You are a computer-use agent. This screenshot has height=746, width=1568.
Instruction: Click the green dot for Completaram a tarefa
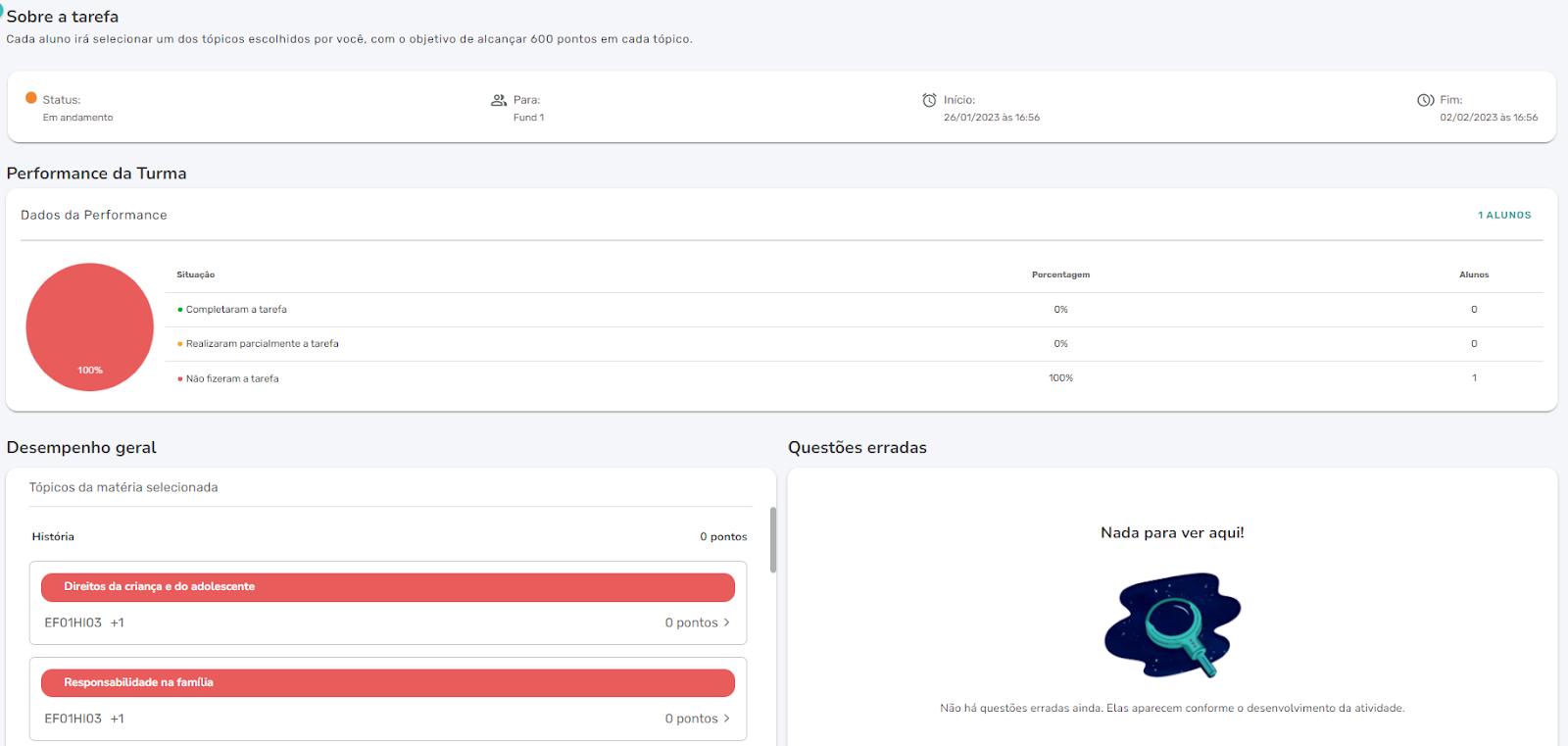tap(180, 310)
